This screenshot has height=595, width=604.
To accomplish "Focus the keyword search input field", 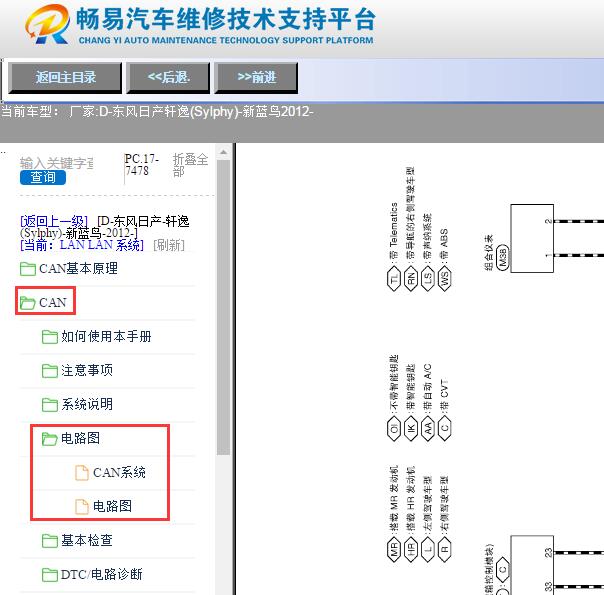I will coord(57,163).
